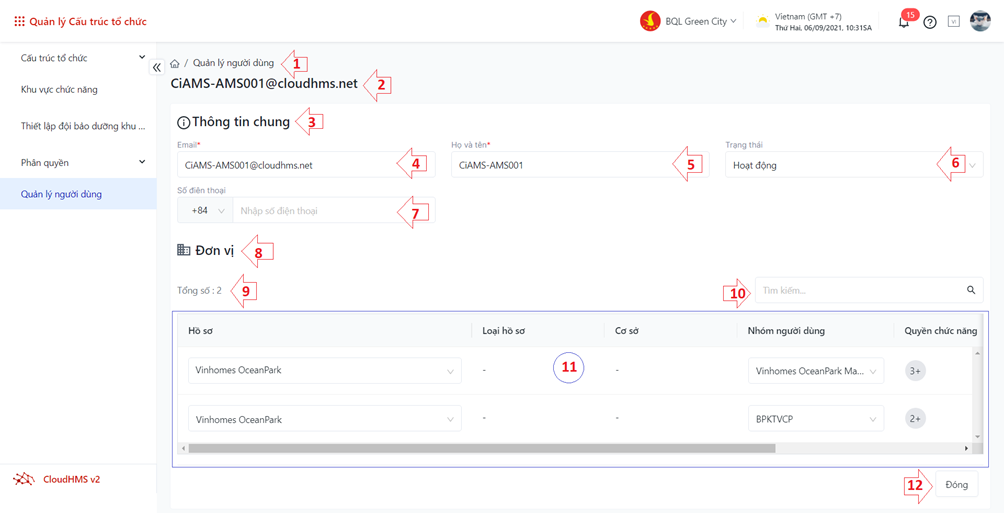
Task: Click the CloudHMS v2 logo
Action: click(x=56, y=478)
